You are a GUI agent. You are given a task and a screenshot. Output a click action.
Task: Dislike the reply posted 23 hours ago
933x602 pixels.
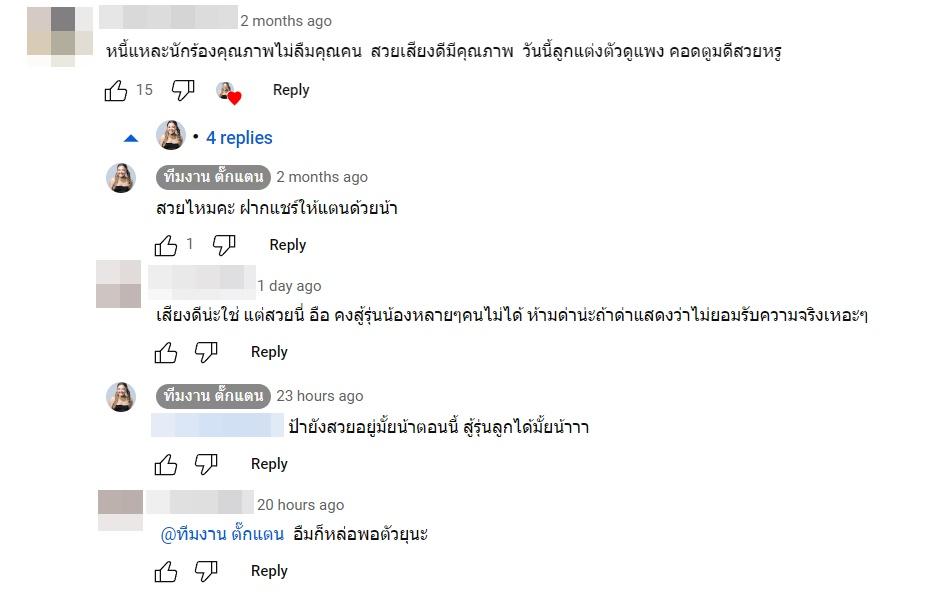tap(206, 464)
